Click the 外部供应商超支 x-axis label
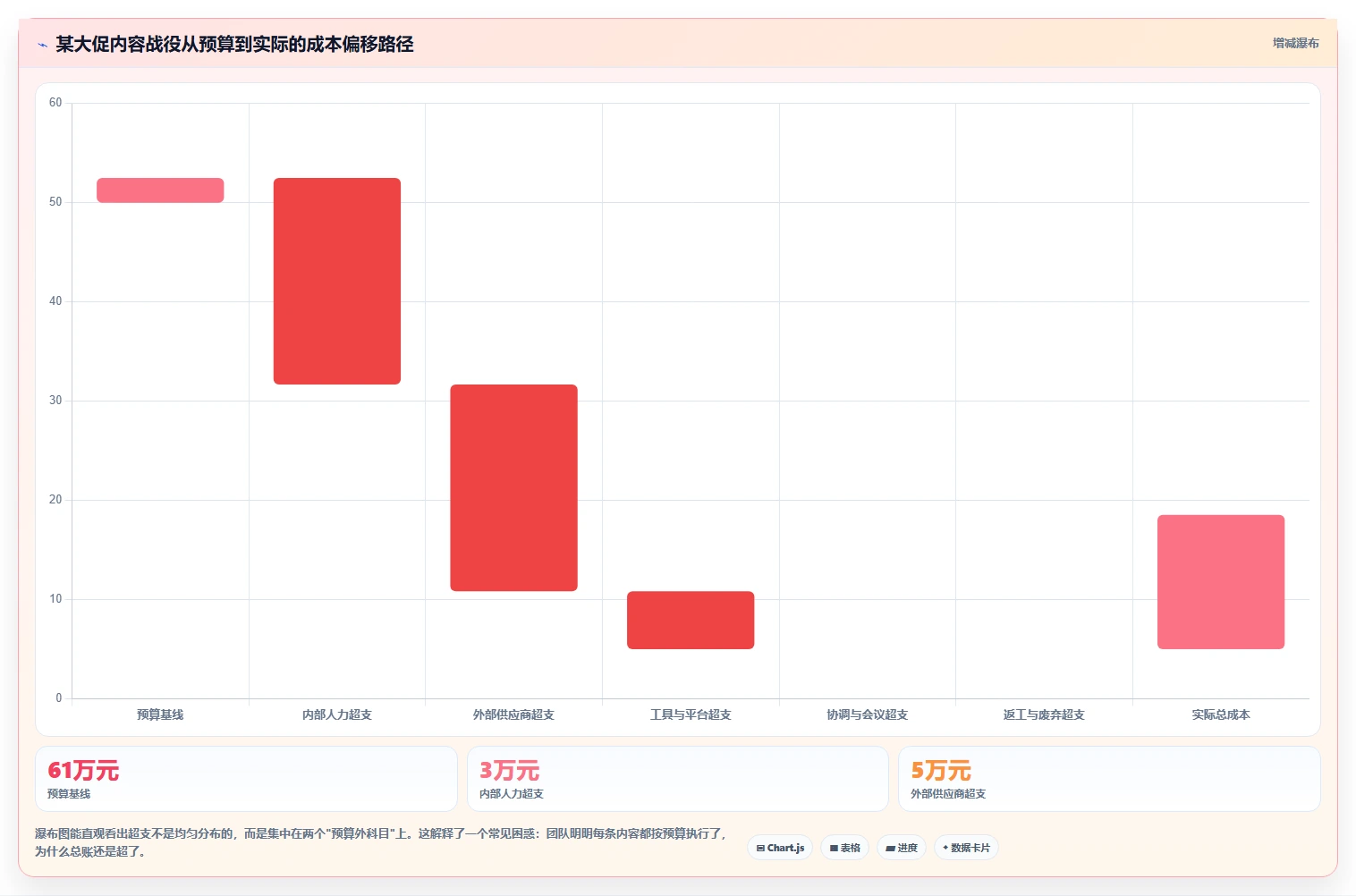The width and height of the screenshot is (1356, 896). [513, 714]
